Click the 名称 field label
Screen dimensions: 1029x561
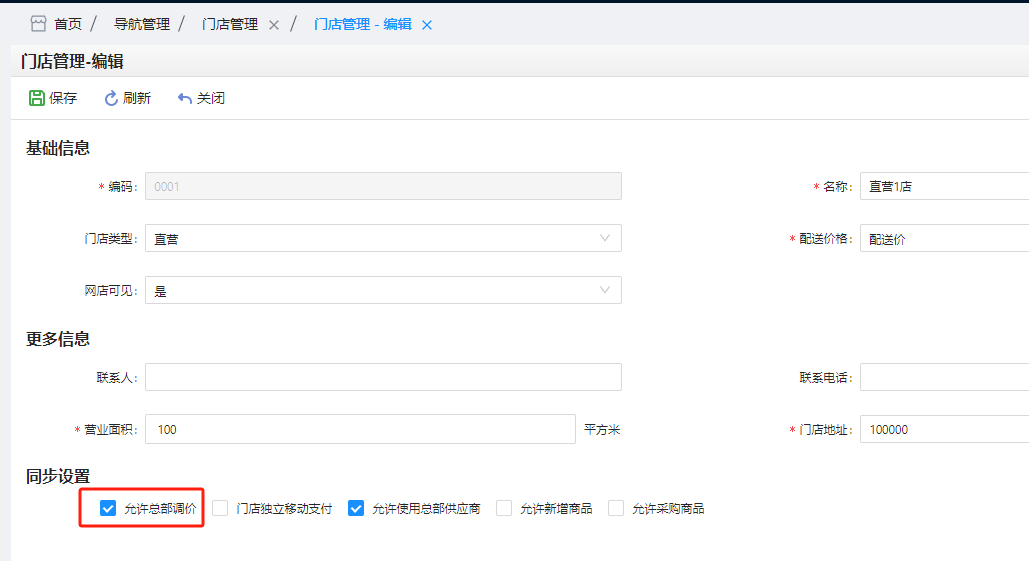point(837,187)
